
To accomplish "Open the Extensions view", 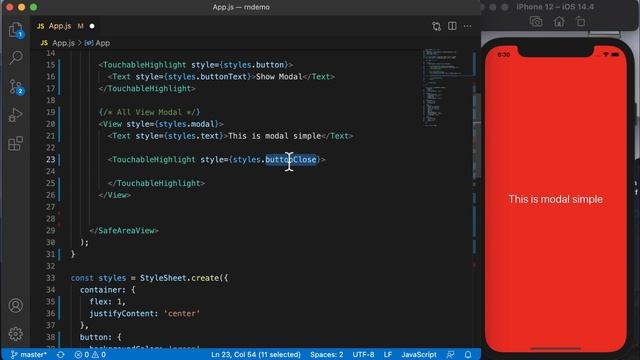I will [16, 144].
